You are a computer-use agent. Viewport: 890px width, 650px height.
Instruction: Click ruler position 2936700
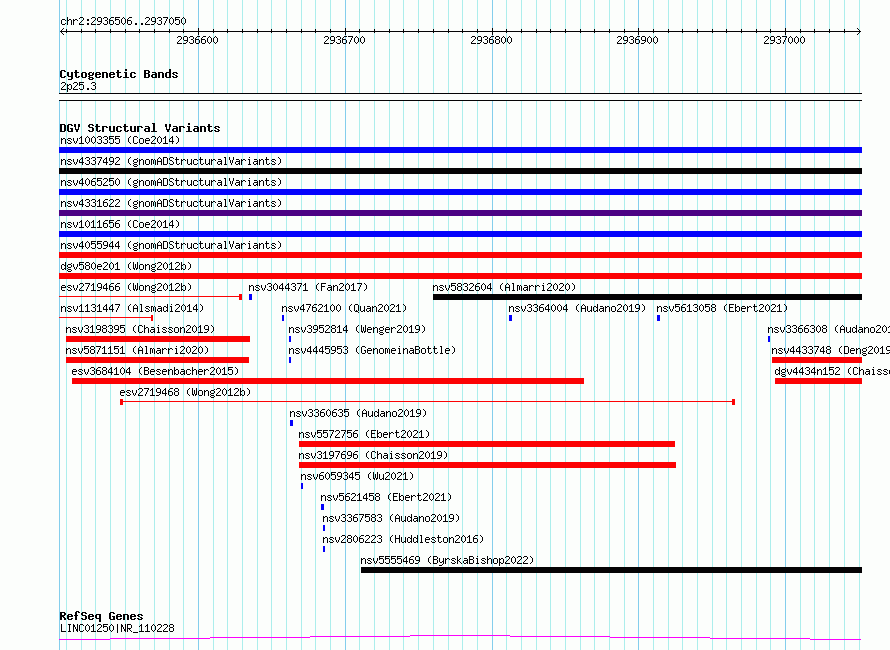345,40
